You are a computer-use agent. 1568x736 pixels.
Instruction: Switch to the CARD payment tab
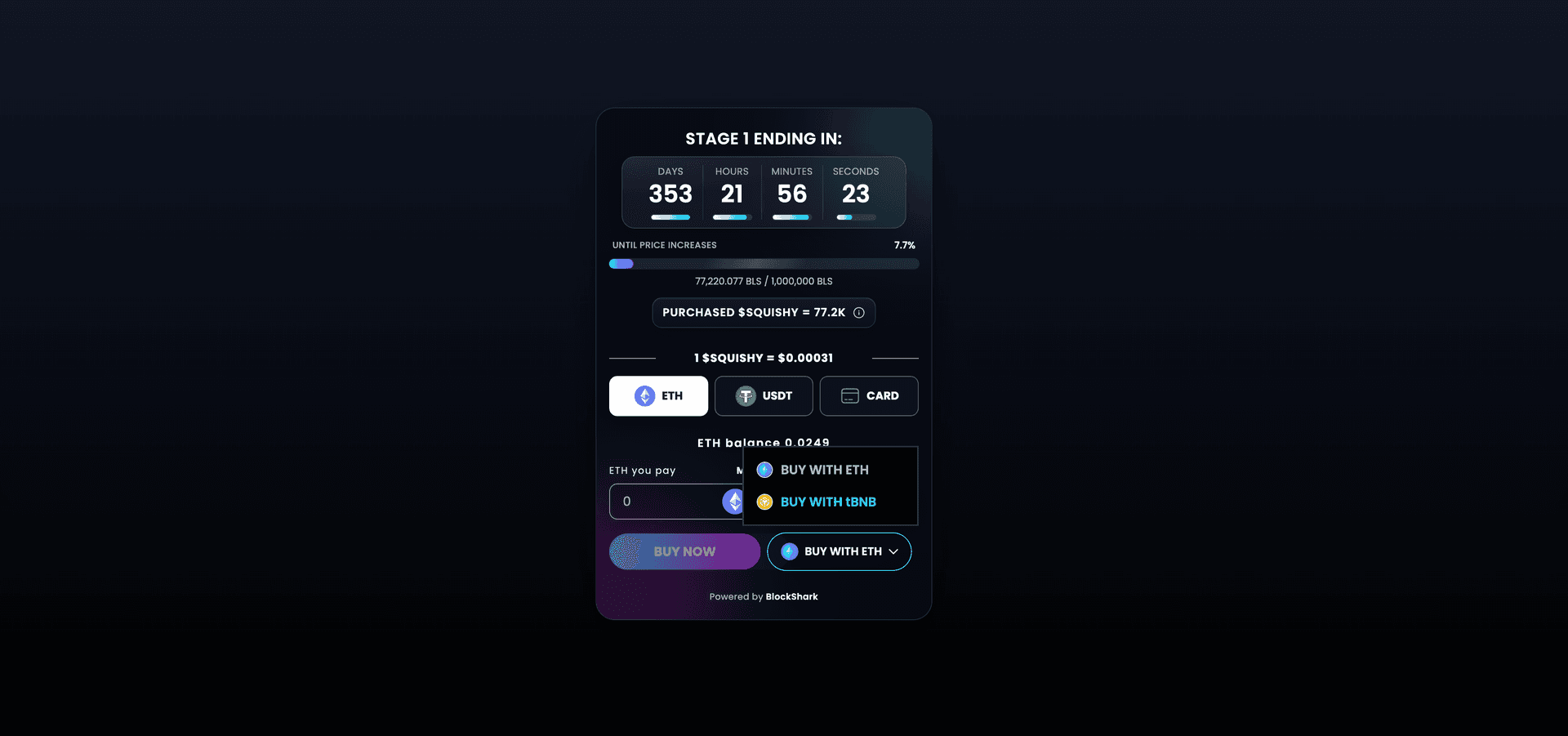(869, 396)
